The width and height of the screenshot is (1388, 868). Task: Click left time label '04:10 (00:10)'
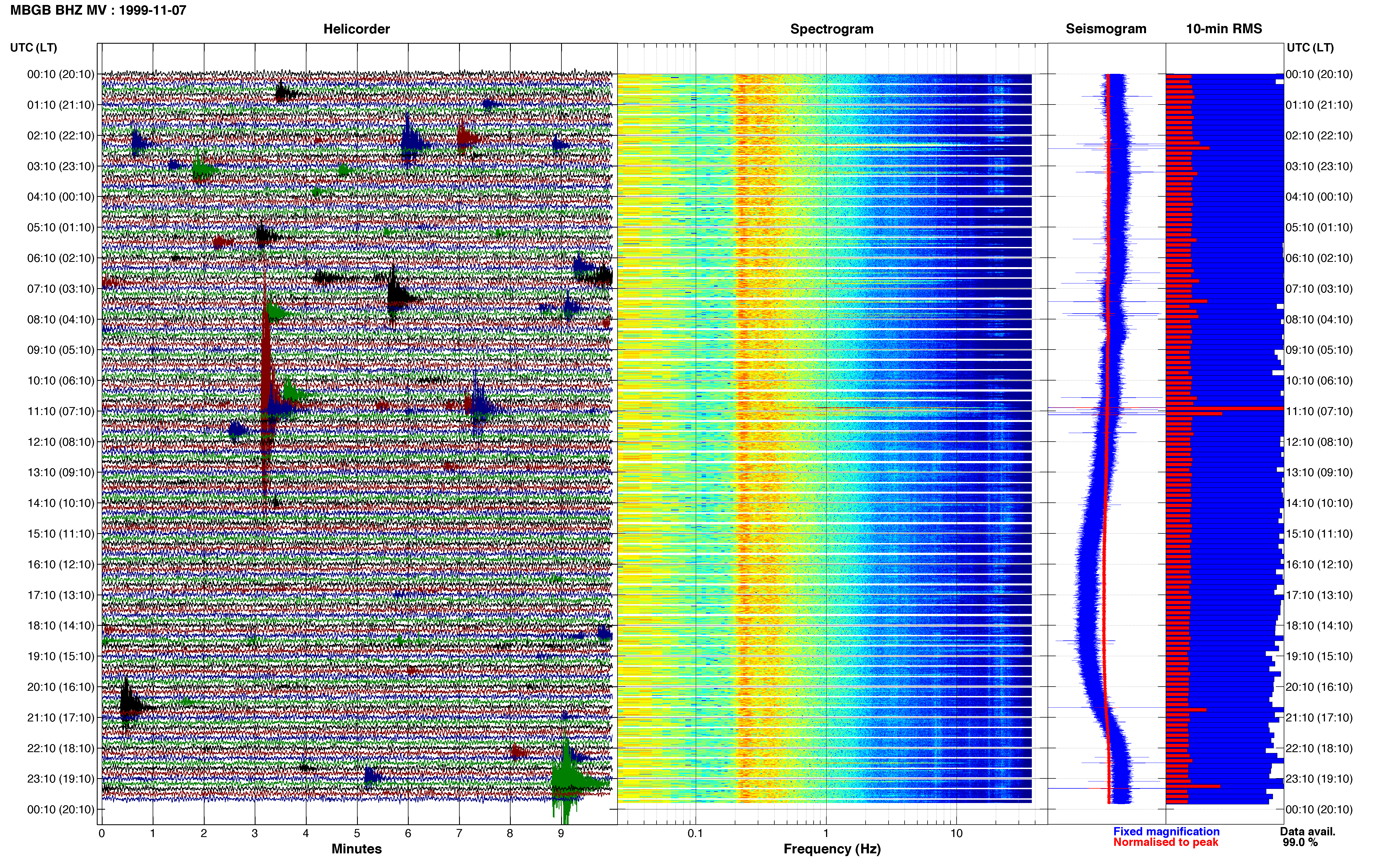[61, 197]
